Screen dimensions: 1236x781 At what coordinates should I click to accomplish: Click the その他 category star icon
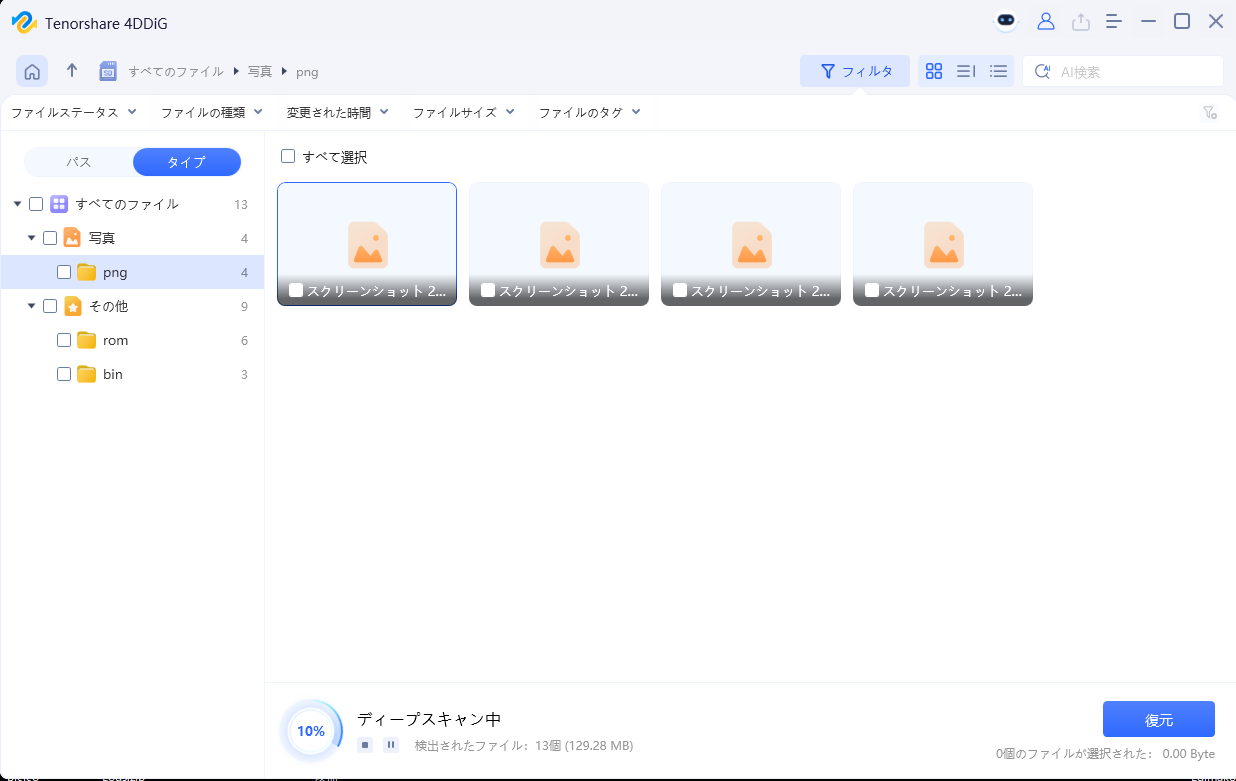(x=72, y=306)
